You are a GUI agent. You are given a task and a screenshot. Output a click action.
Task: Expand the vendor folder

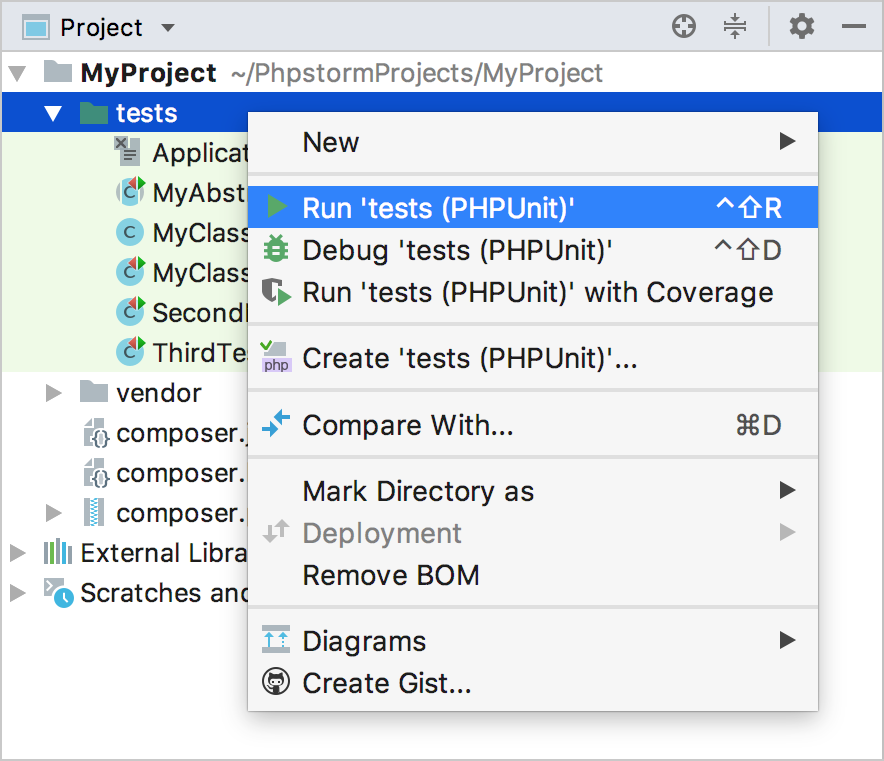[53, 393]
